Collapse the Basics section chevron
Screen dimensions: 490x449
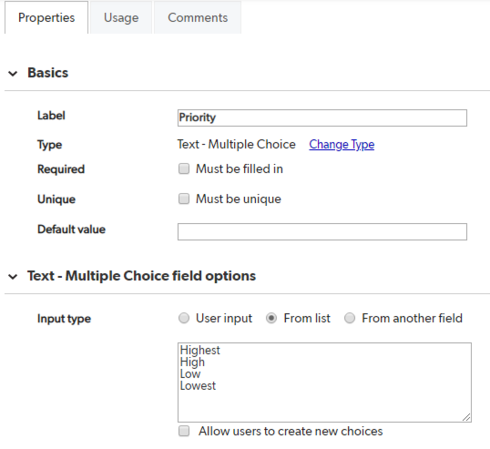click(13, 73)
